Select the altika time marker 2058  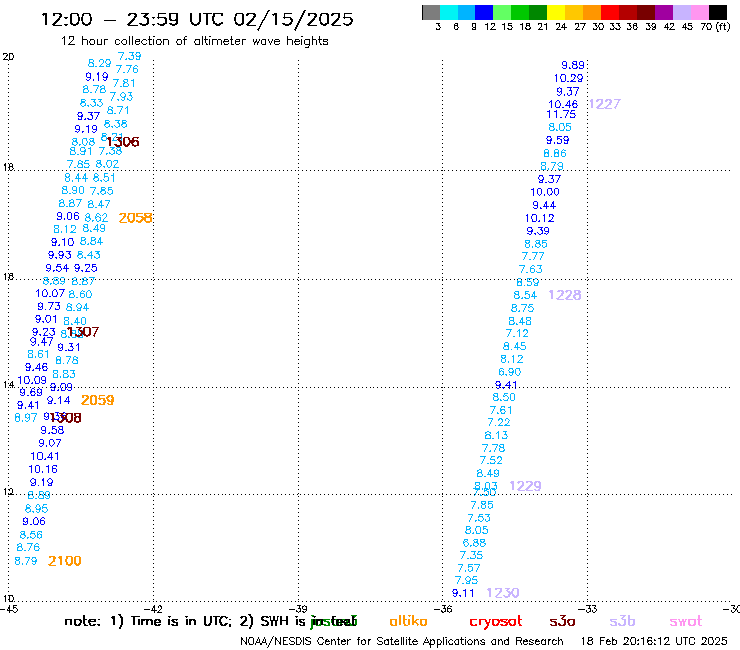click(x=135, y=218)
